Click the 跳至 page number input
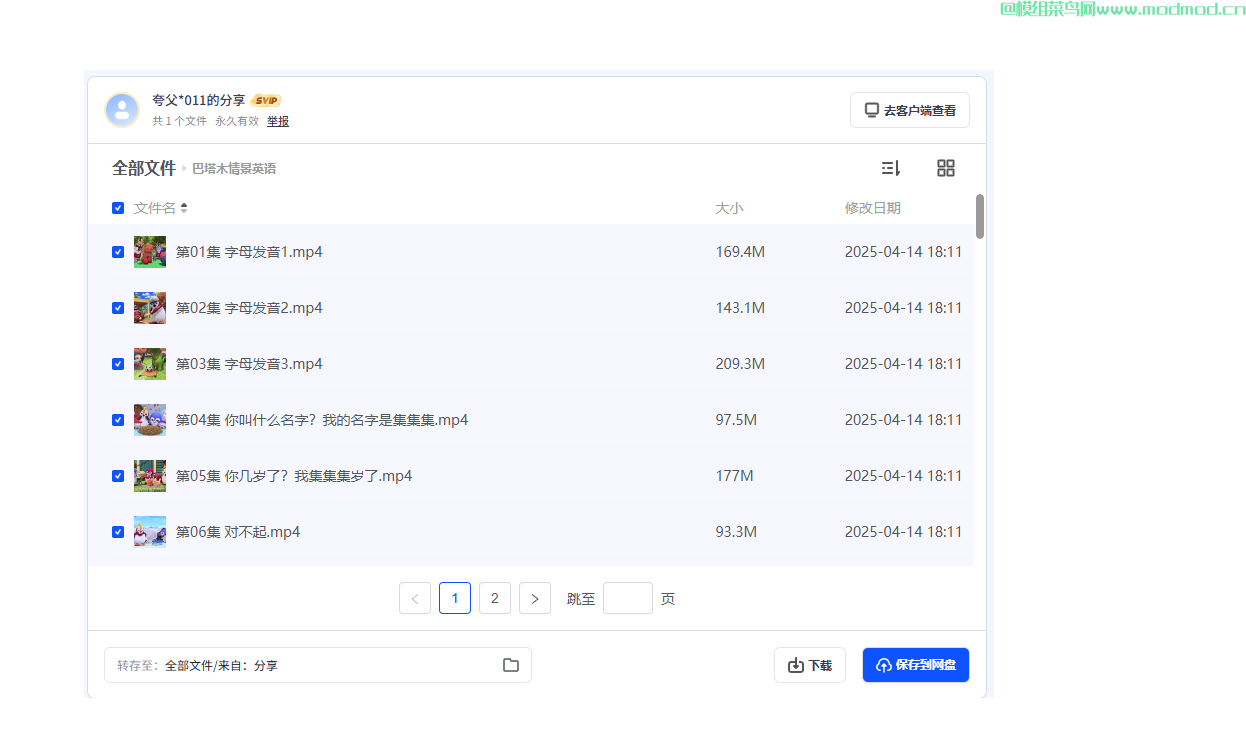The width and height of the screenshot is (1246, 749). [x=628, y=598]
